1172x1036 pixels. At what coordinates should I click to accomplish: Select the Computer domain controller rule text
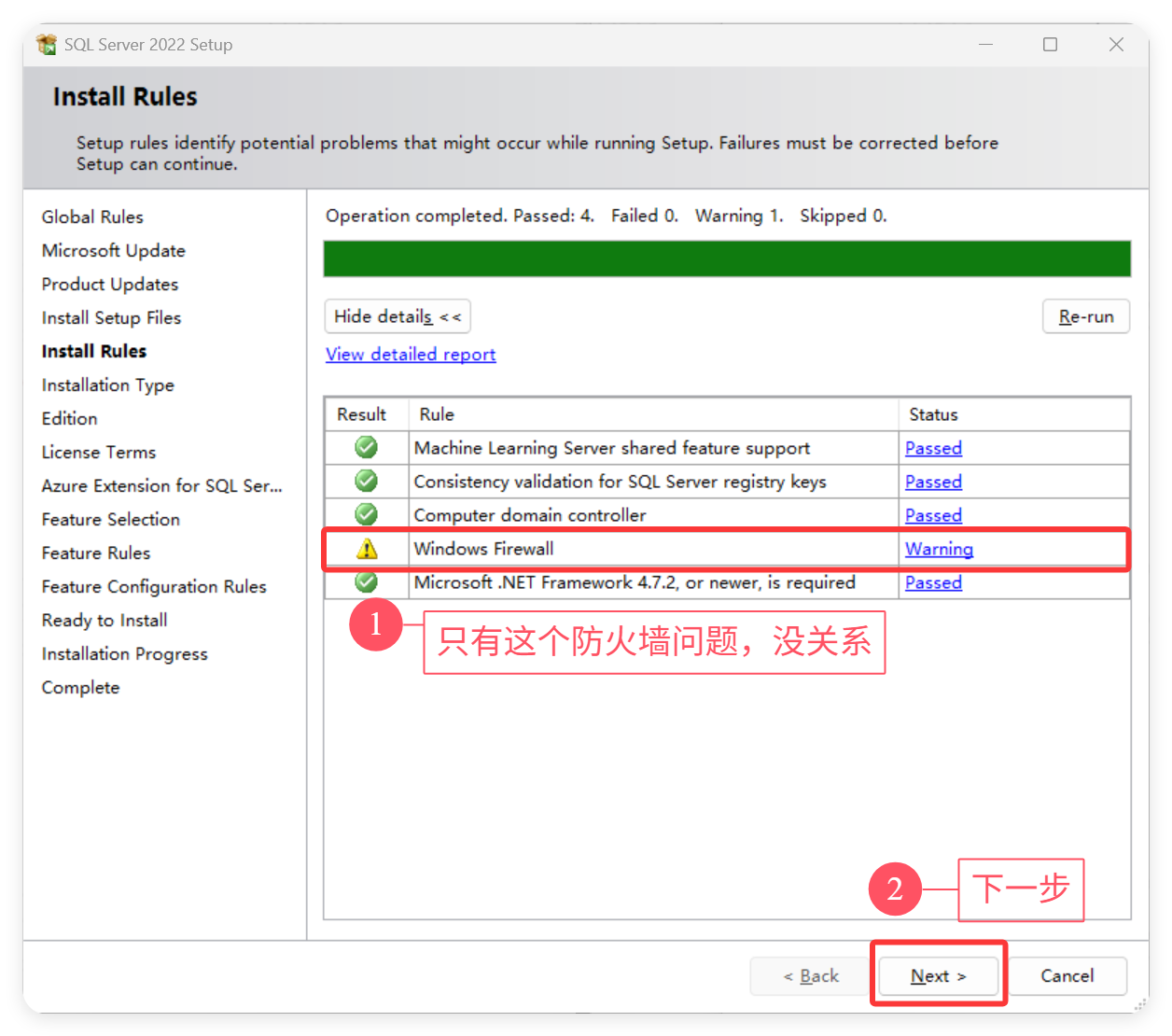click(x=529, y=515)
